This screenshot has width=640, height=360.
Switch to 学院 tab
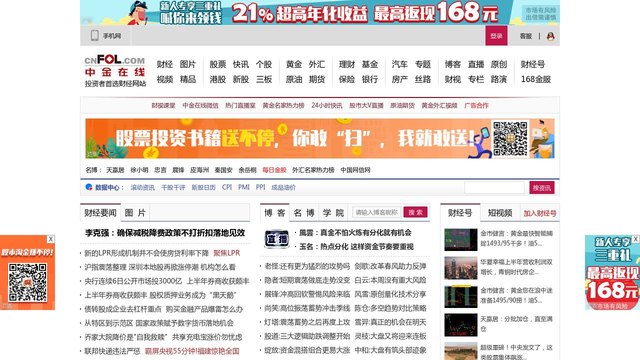333,213
